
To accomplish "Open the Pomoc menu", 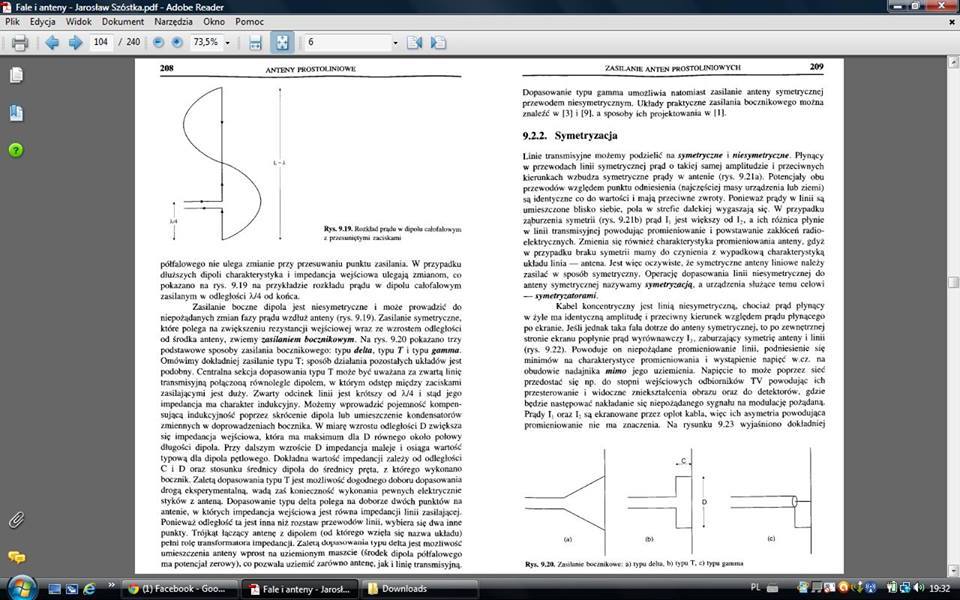I will [x=249, y=21].
